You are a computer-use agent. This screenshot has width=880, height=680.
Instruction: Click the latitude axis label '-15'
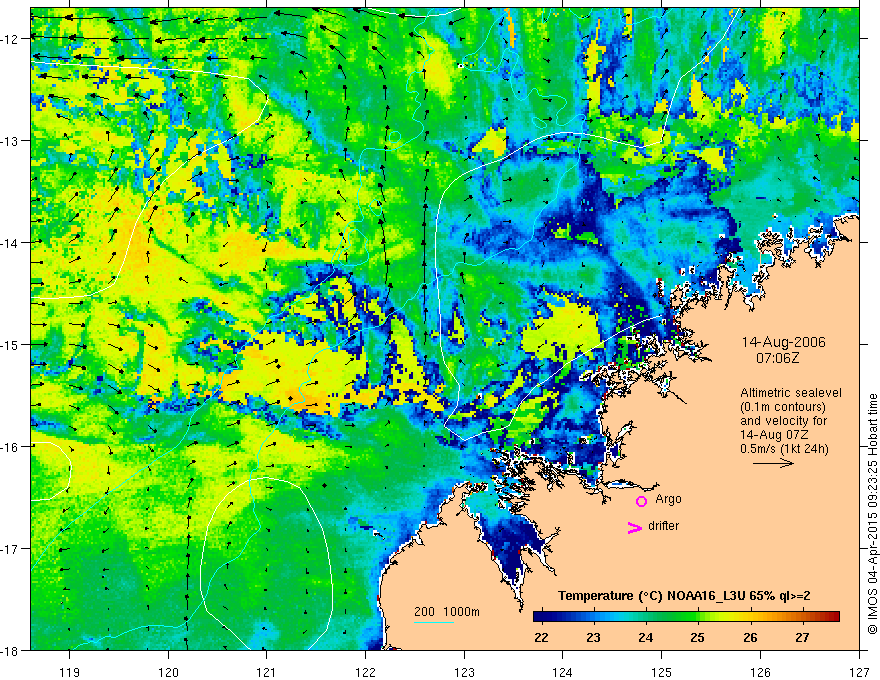[x=10, y=344]
